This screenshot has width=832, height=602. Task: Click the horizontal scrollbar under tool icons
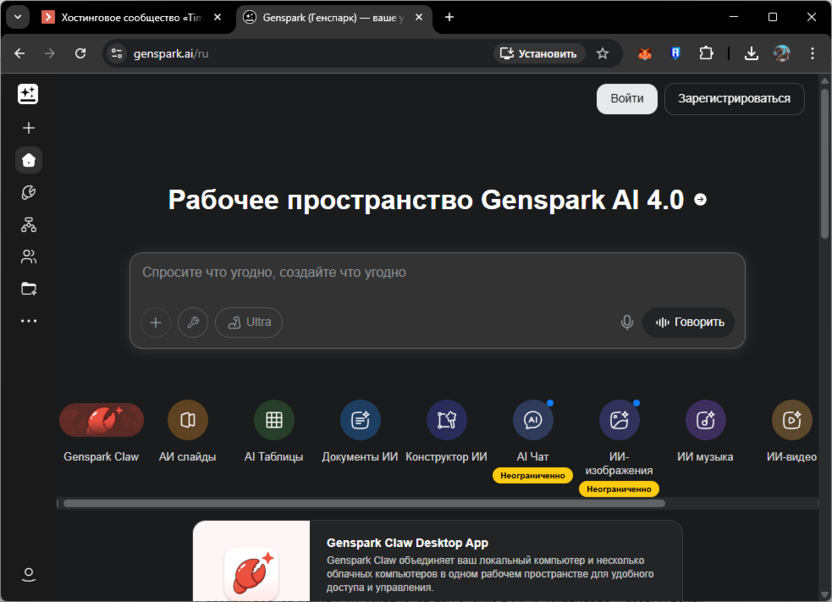click(364, 503)
